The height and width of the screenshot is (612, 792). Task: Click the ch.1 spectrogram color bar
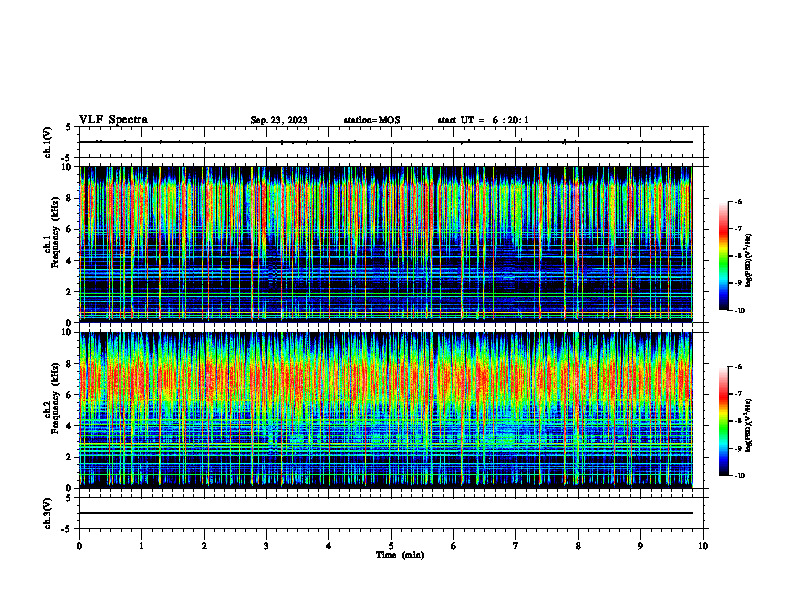(724, 256)
